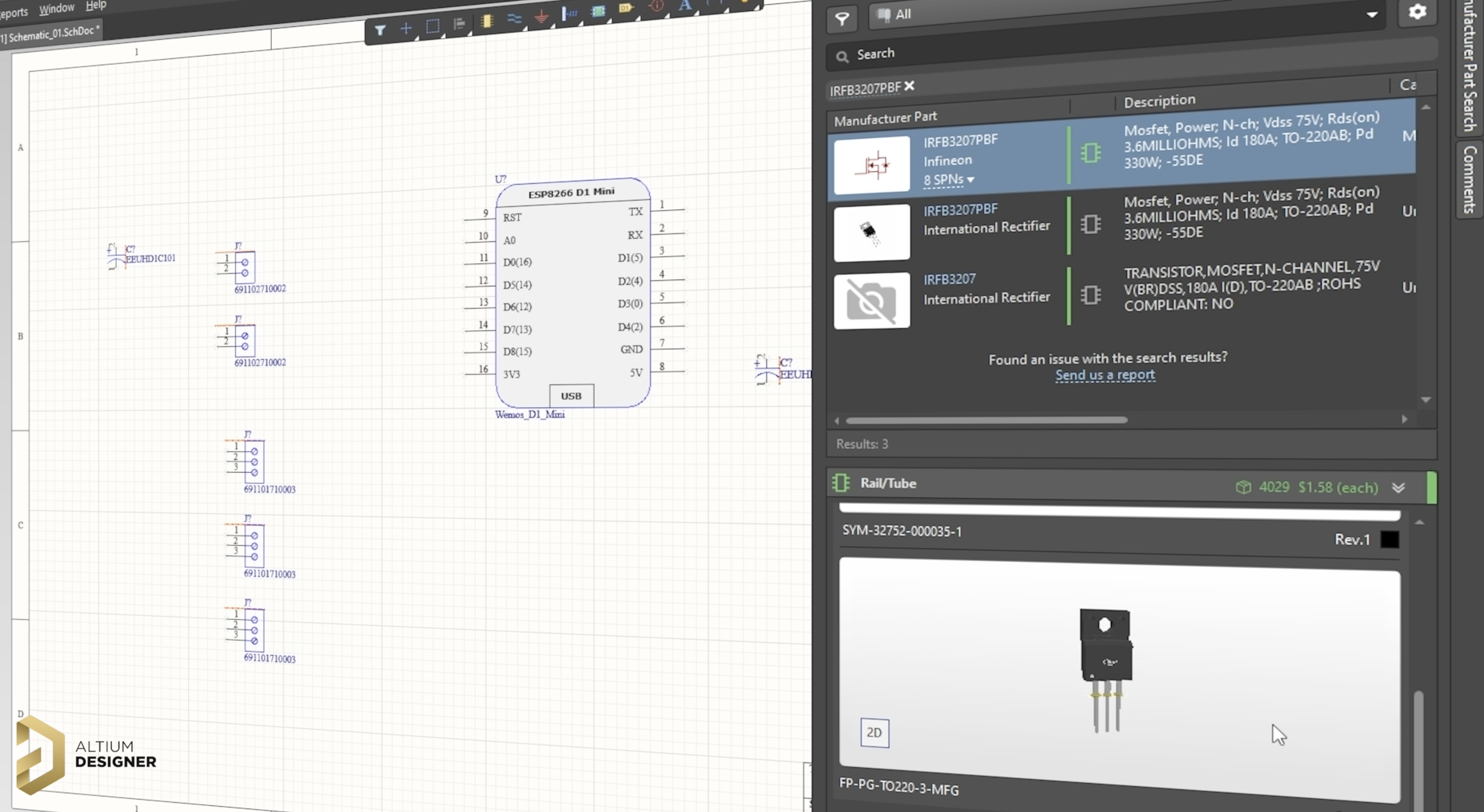Choose the Place Wire tool
The width and height of the screenshot is (1484, 812).
pyautogui.click(x=514, y=19)
